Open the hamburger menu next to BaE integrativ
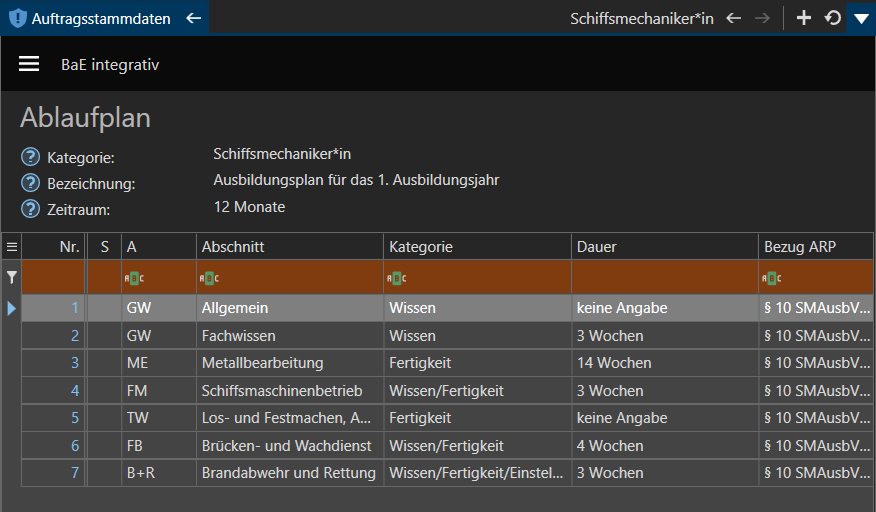The image size is (876, 512). 29,64
